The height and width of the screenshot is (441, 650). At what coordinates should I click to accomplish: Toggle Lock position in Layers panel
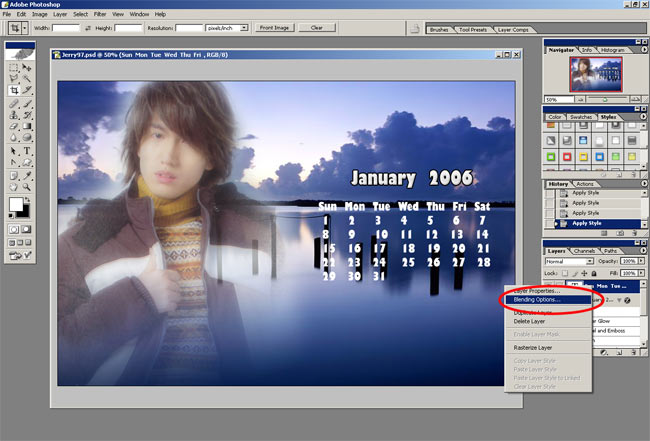(584, 273)
